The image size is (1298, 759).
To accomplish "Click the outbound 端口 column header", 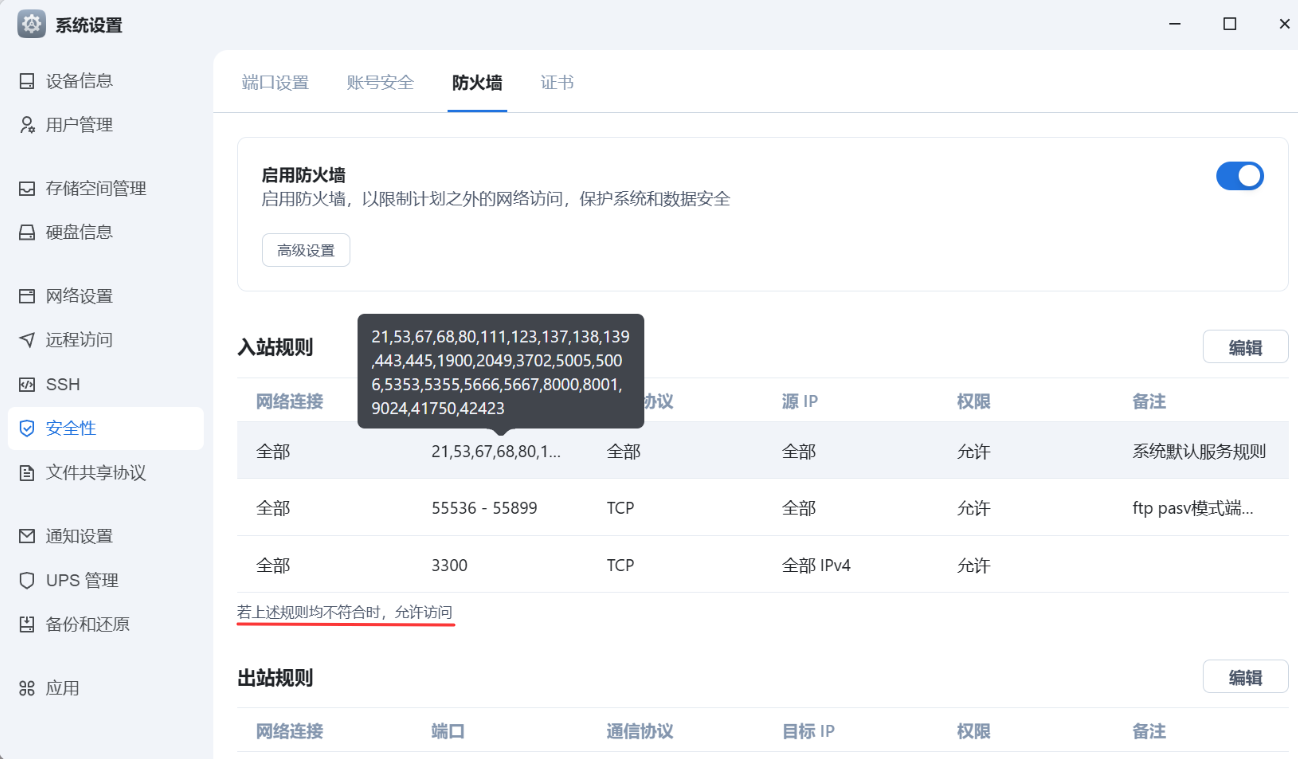I will (448, 731).
